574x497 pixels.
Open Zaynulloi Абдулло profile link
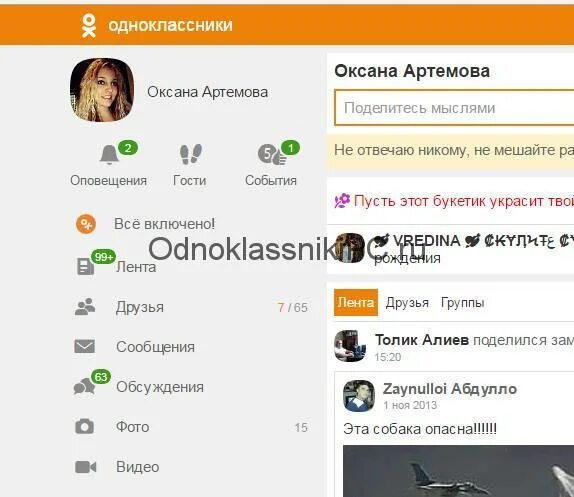coord(450,389)
